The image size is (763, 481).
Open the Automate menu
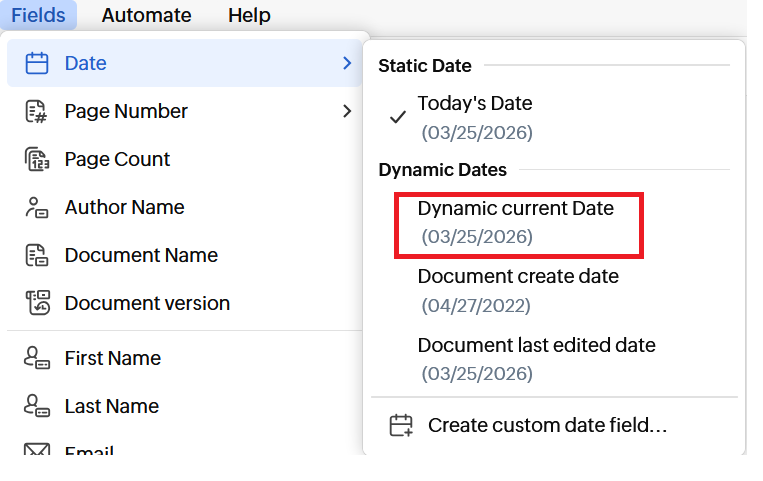[x=146, y=15]
